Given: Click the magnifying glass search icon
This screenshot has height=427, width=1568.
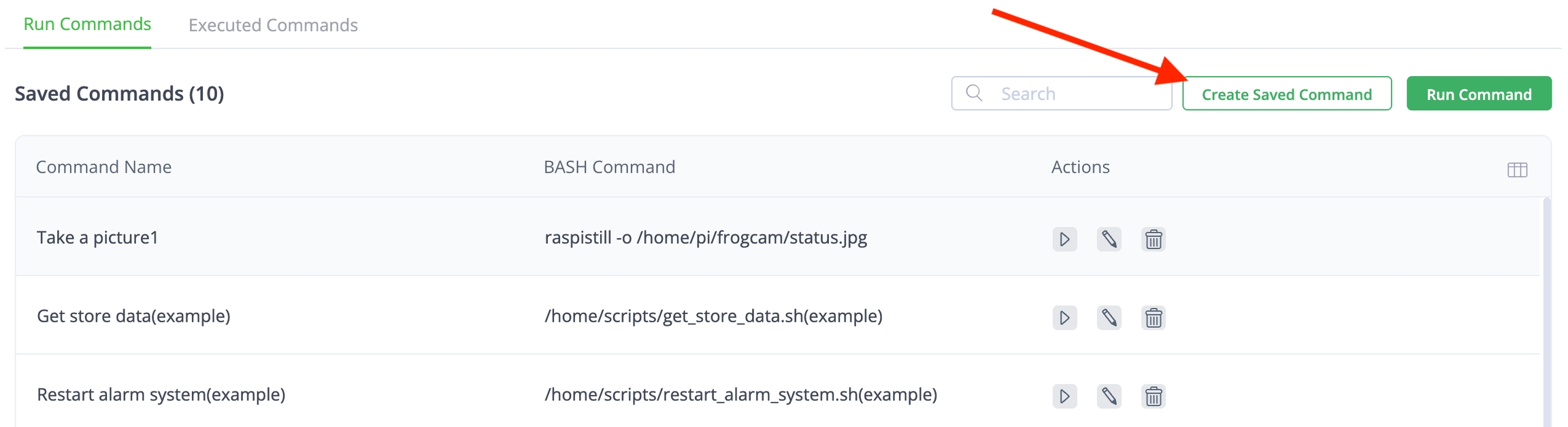Looking at the screenshot, I should coord(974,93).
